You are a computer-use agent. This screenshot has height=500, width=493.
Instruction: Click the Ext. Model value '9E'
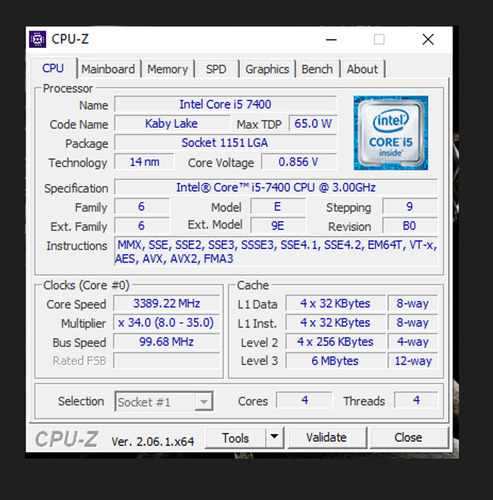tap(278, 226)
